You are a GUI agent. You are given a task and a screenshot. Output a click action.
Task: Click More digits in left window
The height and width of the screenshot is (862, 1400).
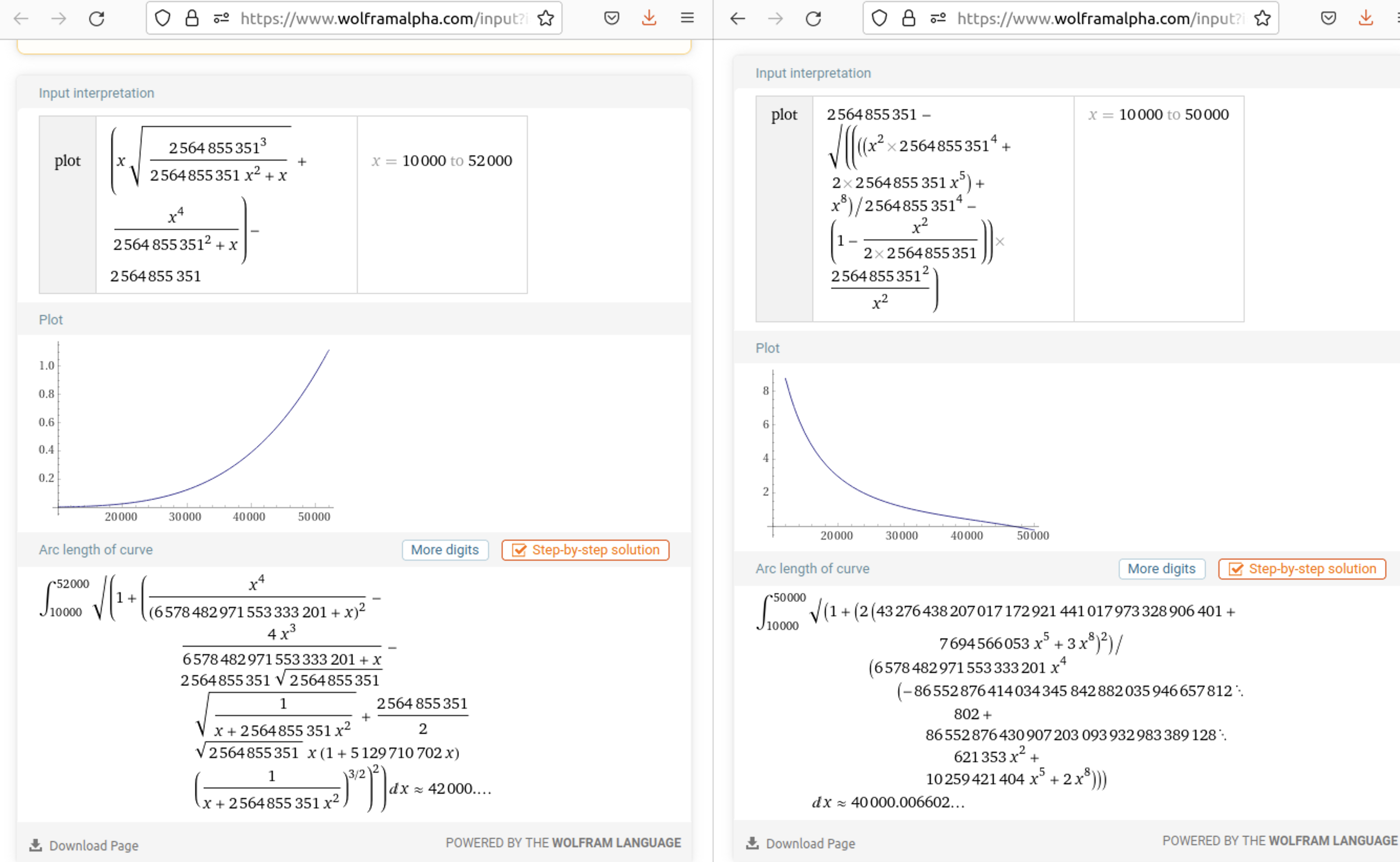(444, 550)
